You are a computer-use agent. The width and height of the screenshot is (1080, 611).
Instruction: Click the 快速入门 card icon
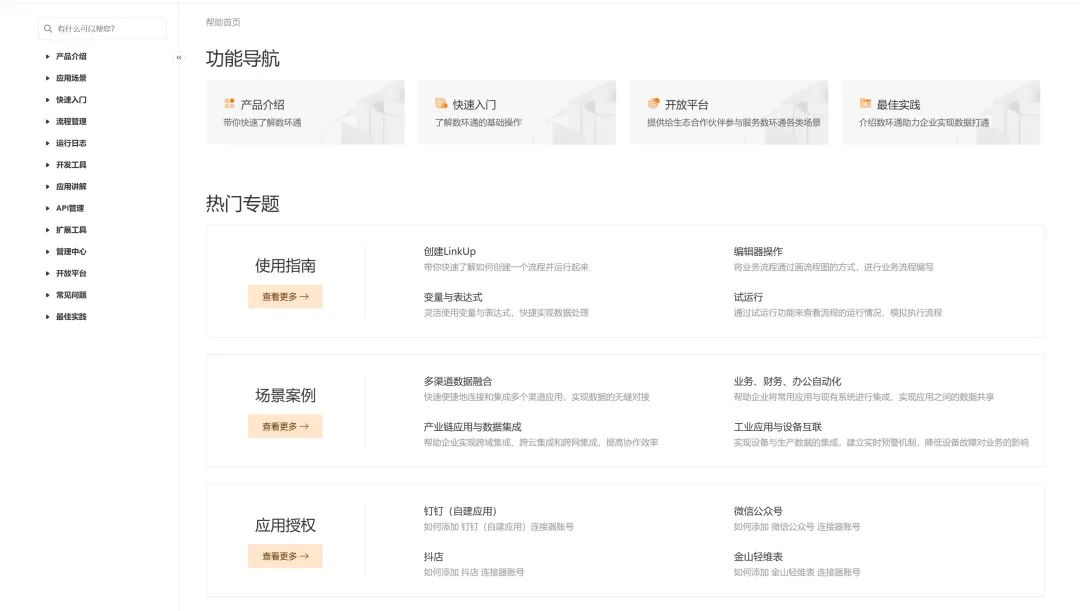441,104
